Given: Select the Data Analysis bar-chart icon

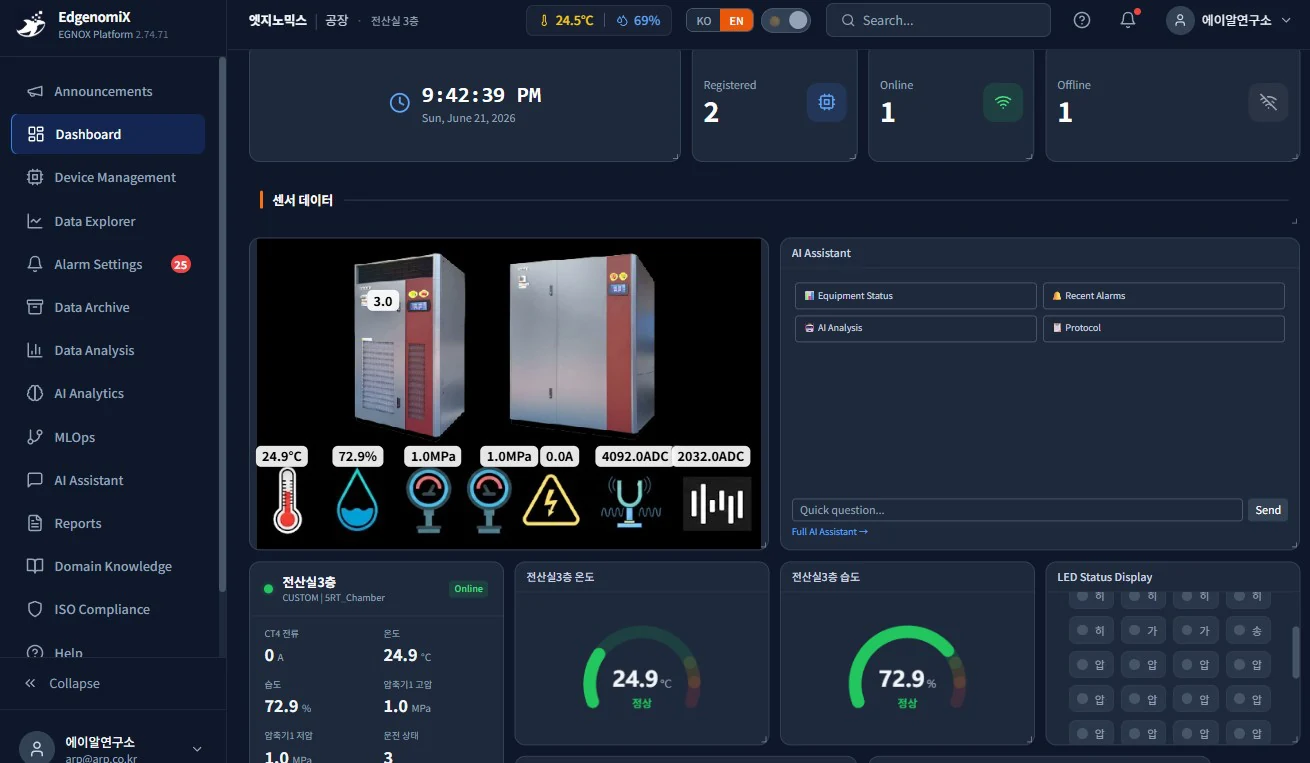Looking at the screenshot, I should (35, 350).
